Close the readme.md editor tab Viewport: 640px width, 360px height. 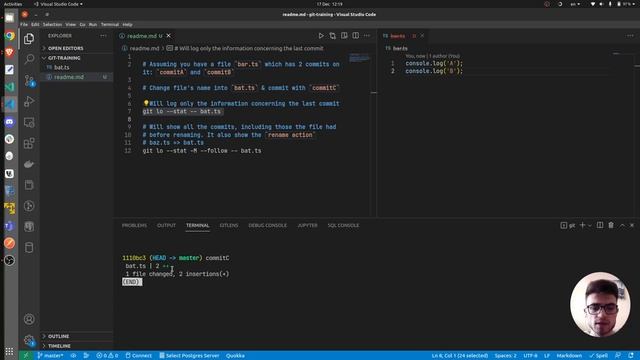tap(169, 36)
